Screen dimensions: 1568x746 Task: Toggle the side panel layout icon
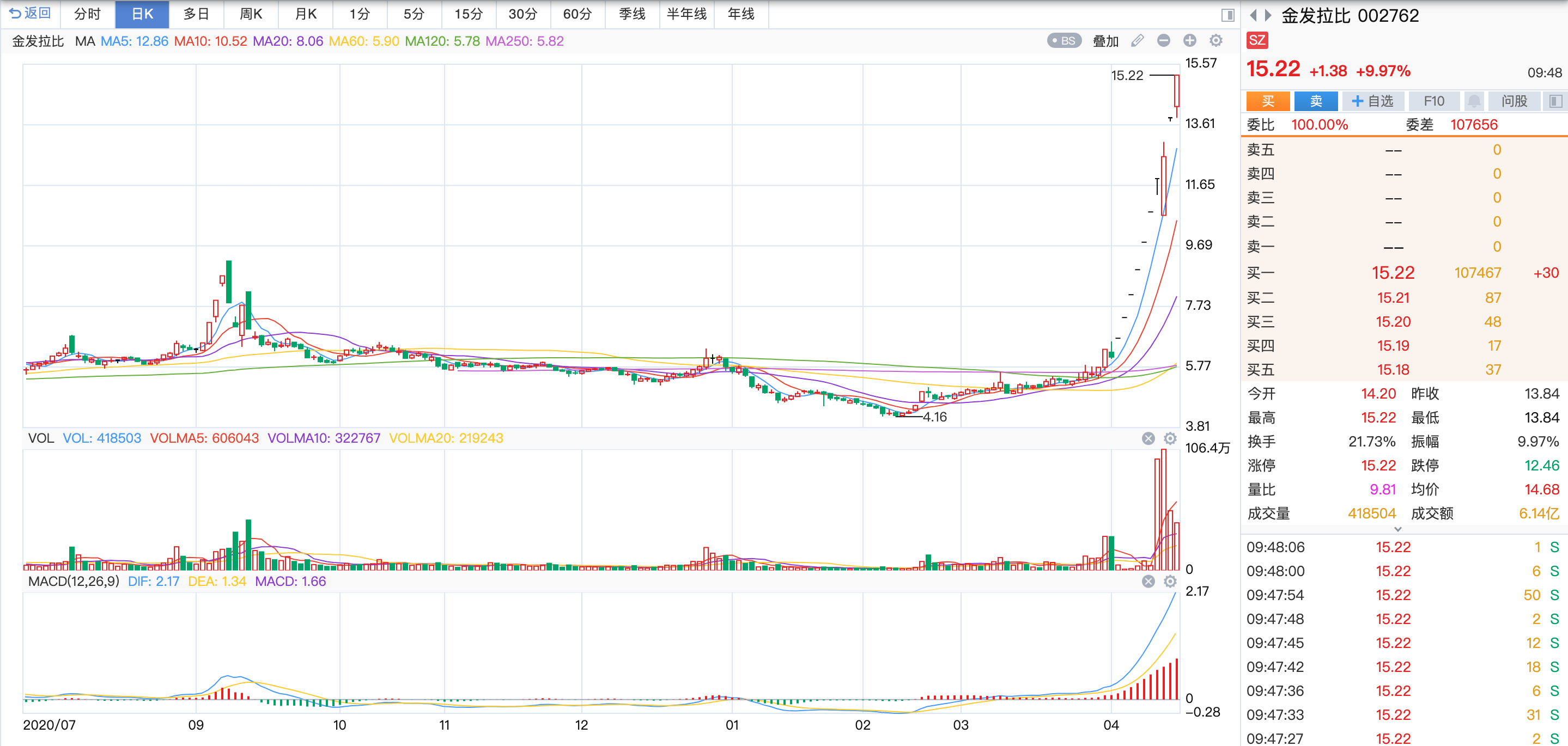[1227, 15]
